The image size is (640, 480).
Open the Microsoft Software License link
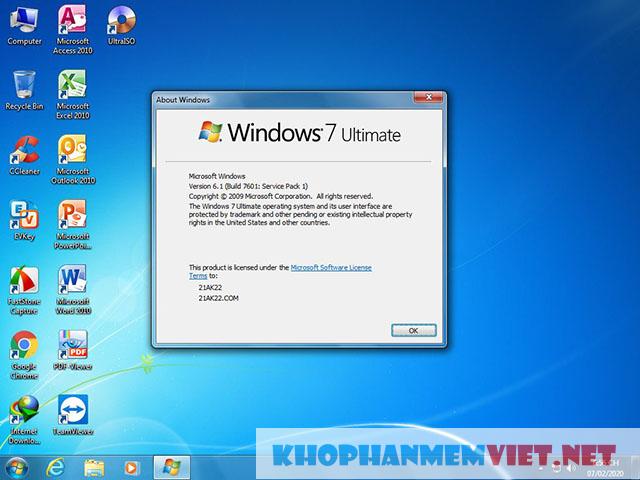(x=331, y=267)
